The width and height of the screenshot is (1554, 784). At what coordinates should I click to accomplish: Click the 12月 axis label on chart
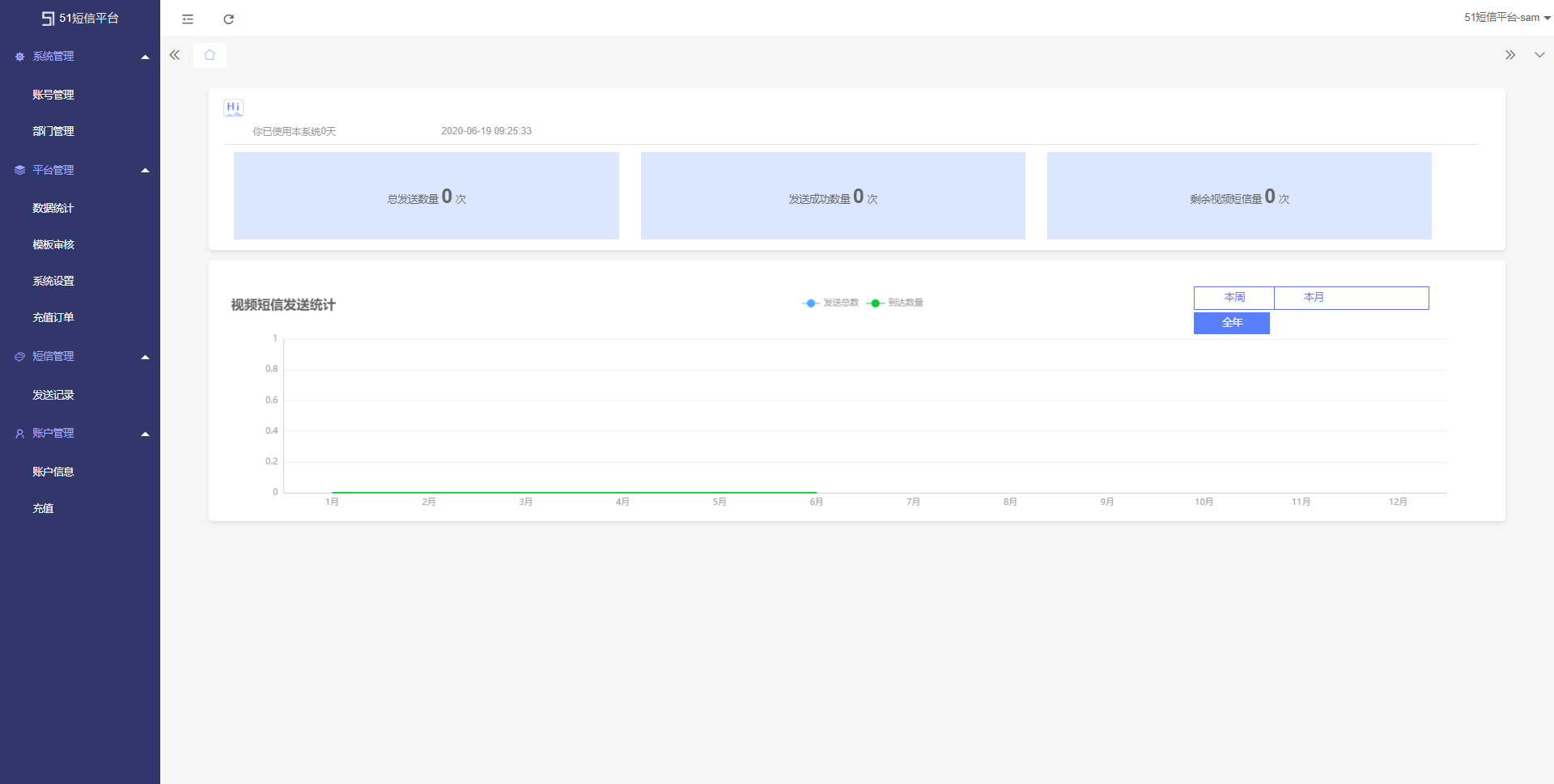(1398, 502)
